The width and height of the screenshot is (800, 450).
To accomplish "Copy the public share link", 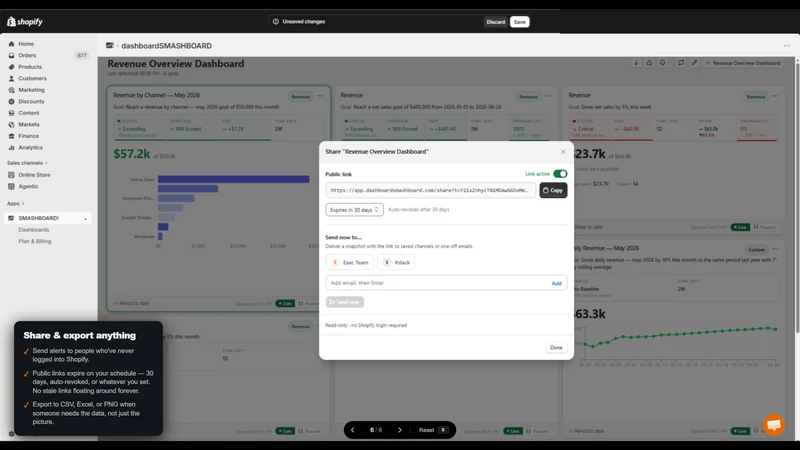I will coord(553,190).
